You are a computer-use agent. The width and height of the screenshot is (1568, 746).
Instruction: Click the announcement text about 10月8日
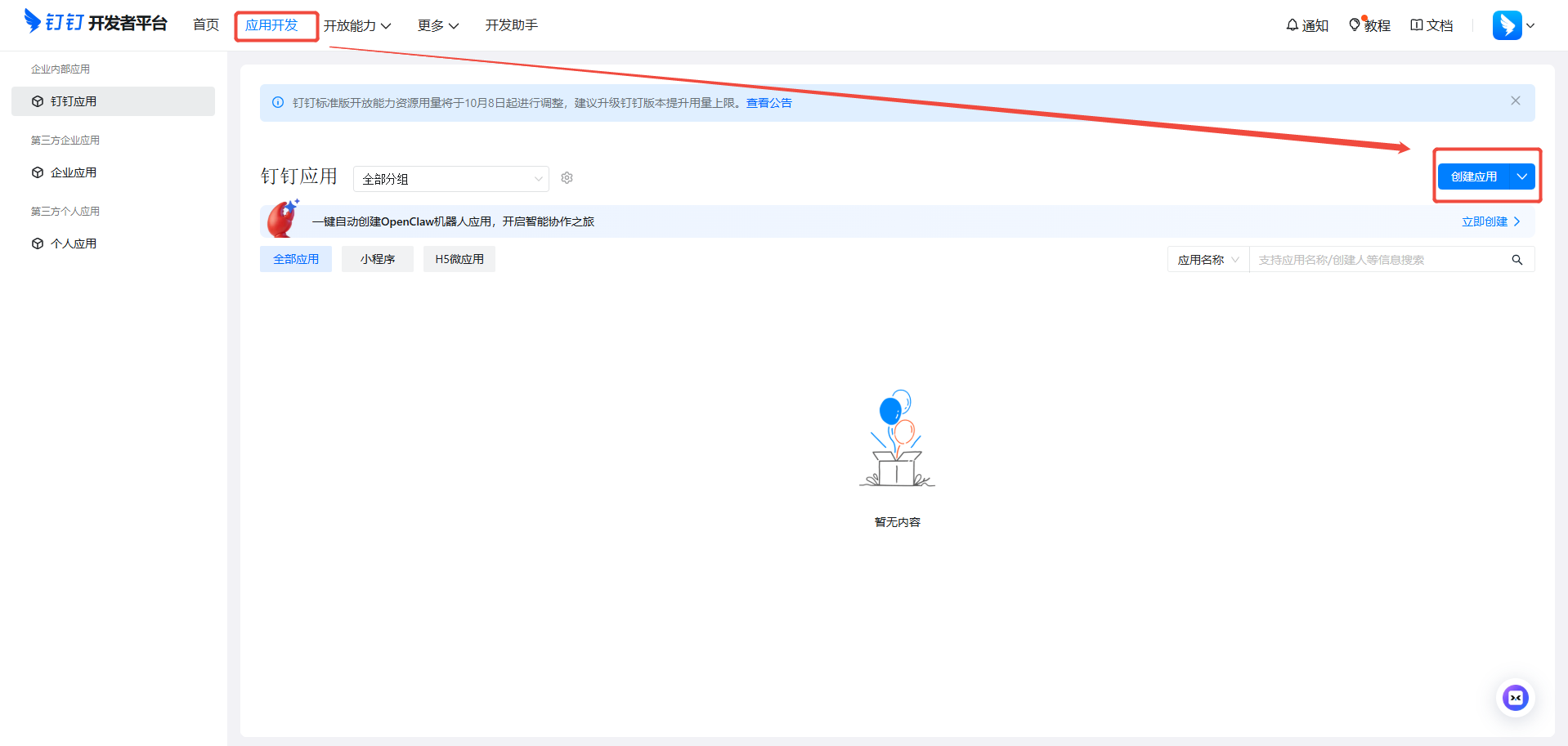(x=519, y=103)
